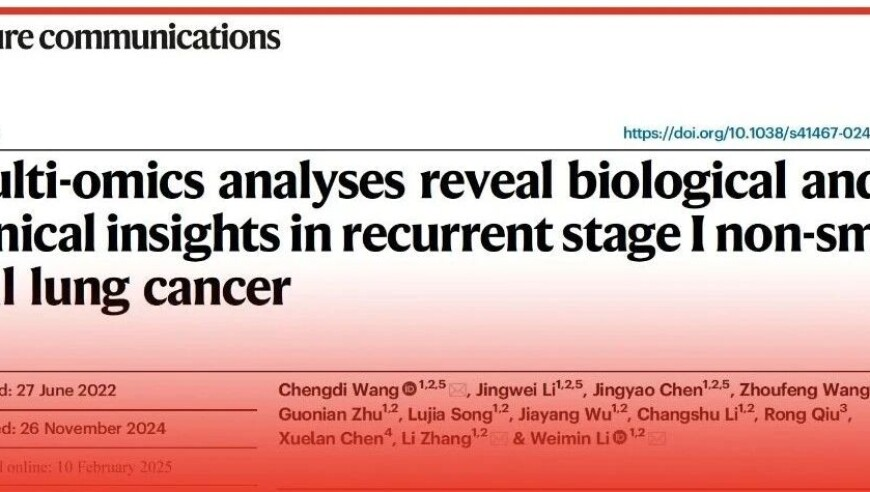Click the email envelope after Li Zhang

tap(498, 439)
